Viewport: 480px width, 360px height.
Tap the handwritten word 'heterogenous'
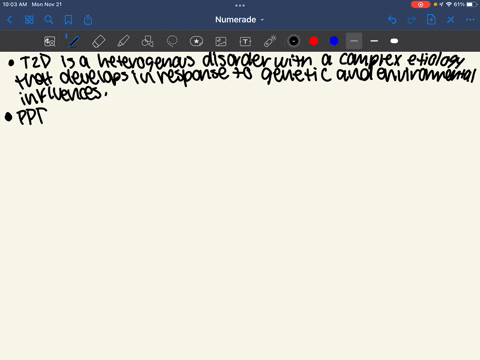[146, 63]
